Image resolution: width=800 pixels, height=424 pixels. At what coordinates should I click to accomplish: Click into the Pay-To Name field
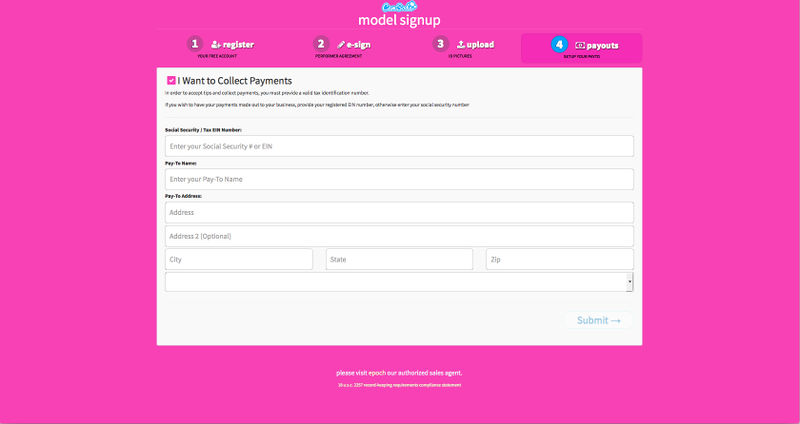pyautogui.click(x=399, y=179)
